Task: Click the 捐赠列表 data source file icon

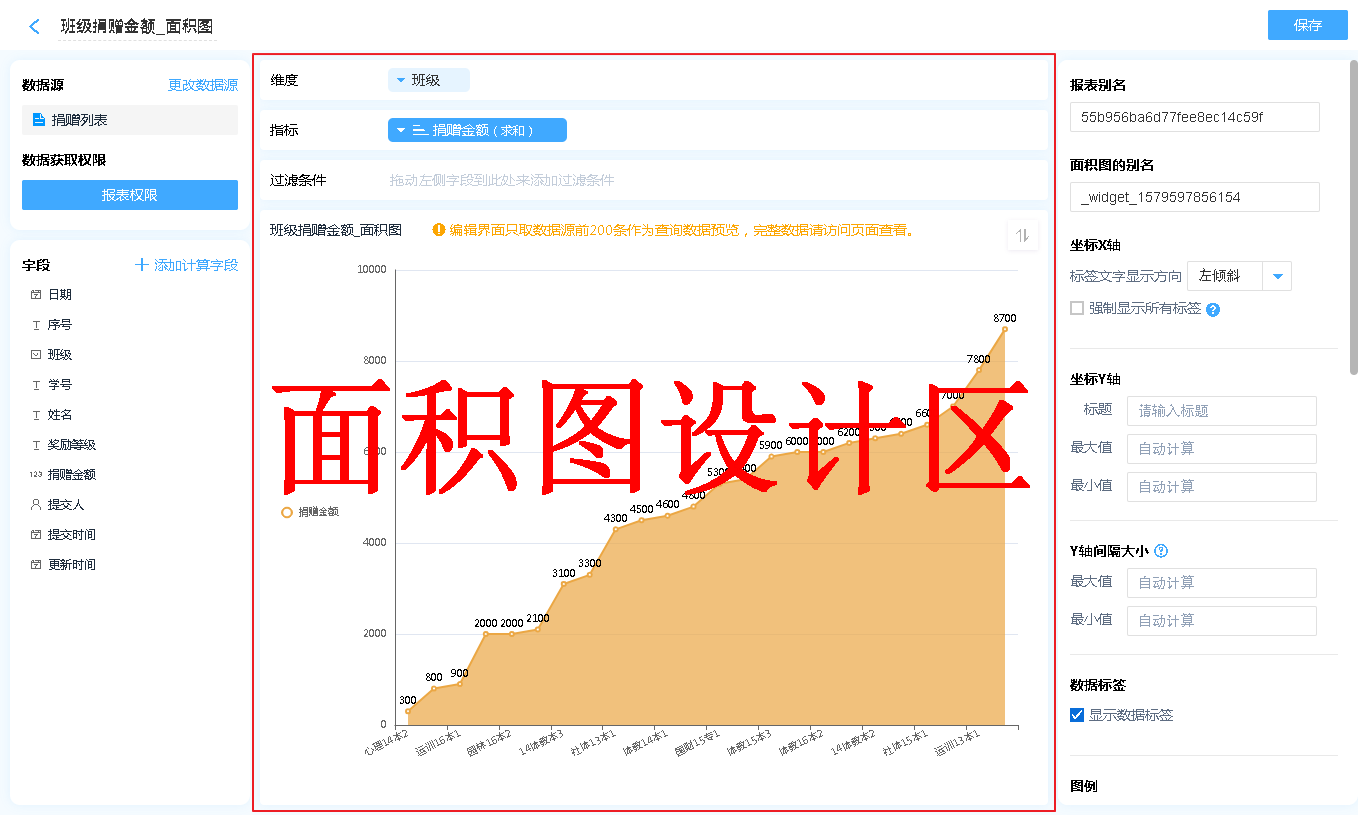Action: point(39,120)
